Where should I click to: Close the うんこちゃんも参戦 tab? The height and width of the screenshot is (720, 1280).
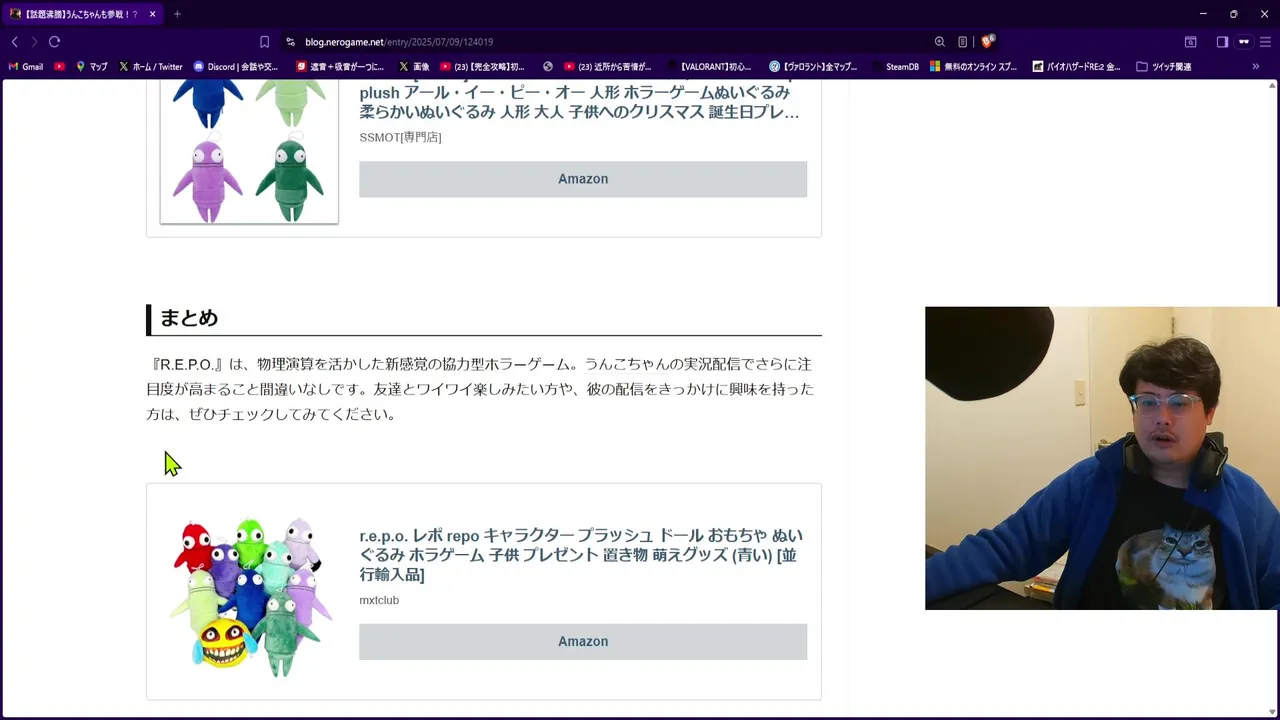click(x=152, y=14)
